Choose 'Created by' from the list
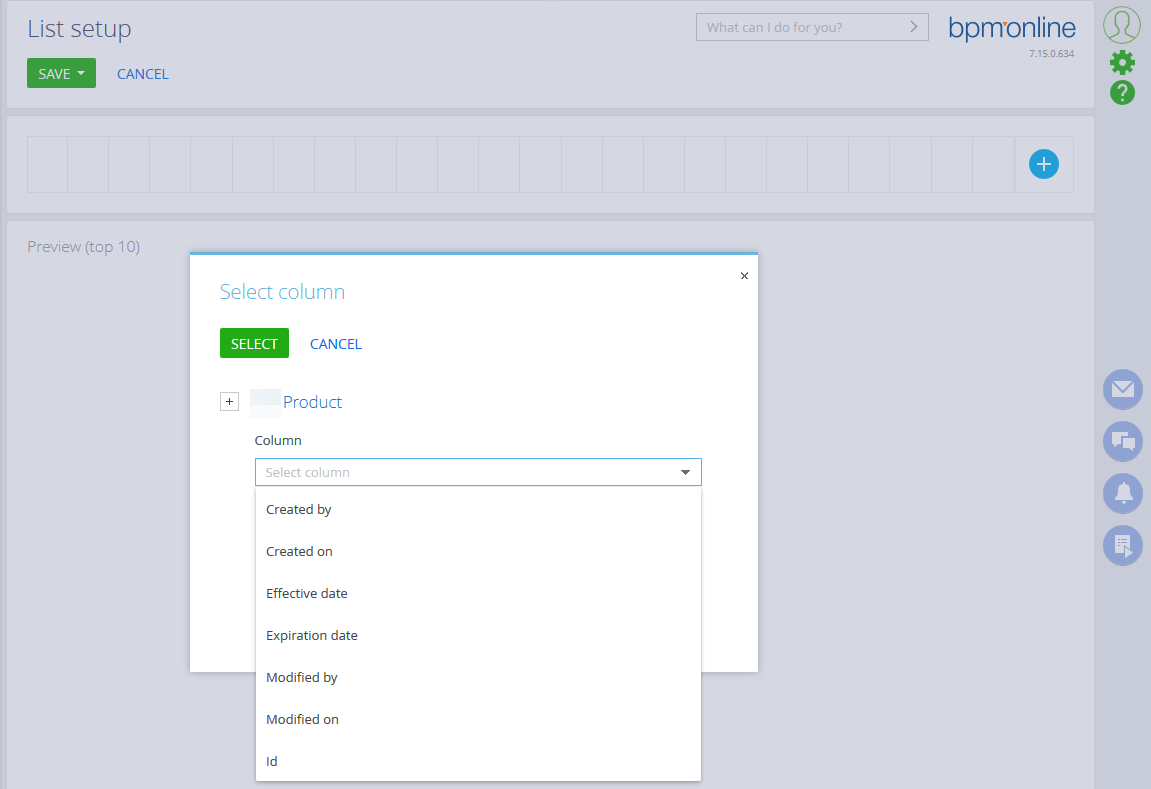The width and height of the screenshot is (1151, 789). (x=478, y=509)
